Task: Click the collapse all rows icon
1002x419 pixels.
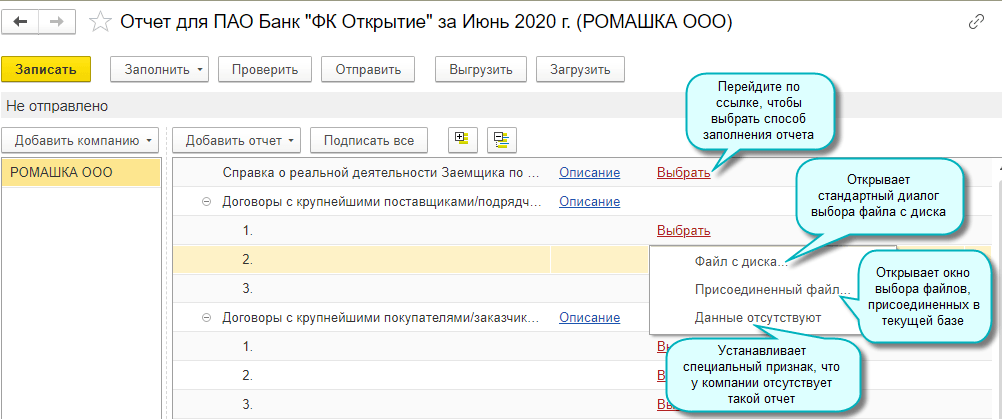Action: (x=501, y=139)
